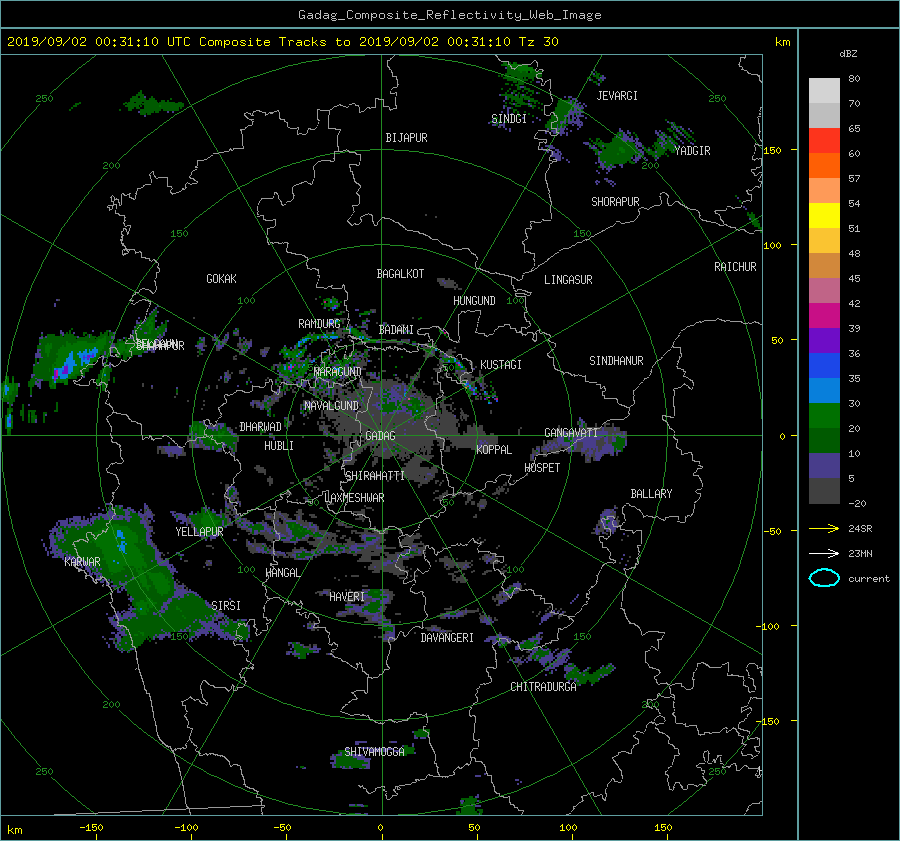Click the 60 dBZ orange legend swatch
The width and height of the screenshot is (900, 841).
(824, 165)
